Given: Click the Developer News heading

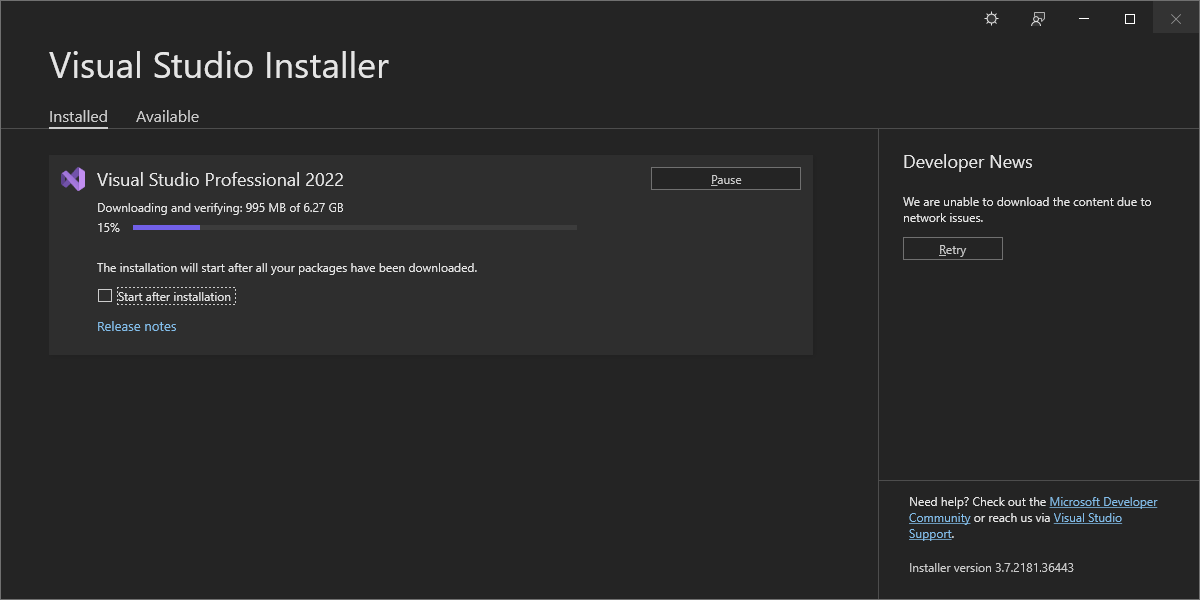Looking at the screenshot, I should coord(968,162).
